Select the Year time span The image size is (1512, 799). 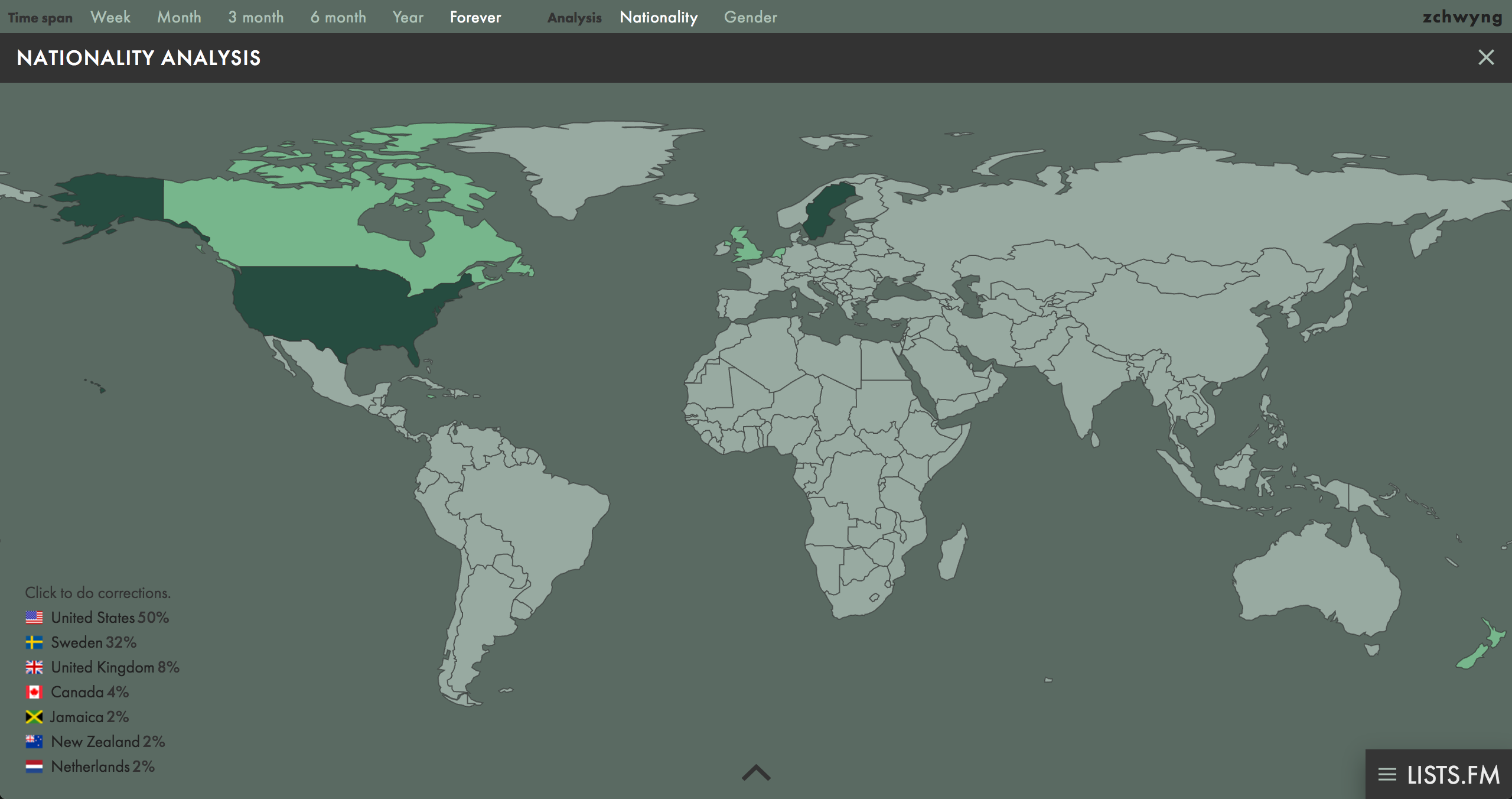point(408,17)
